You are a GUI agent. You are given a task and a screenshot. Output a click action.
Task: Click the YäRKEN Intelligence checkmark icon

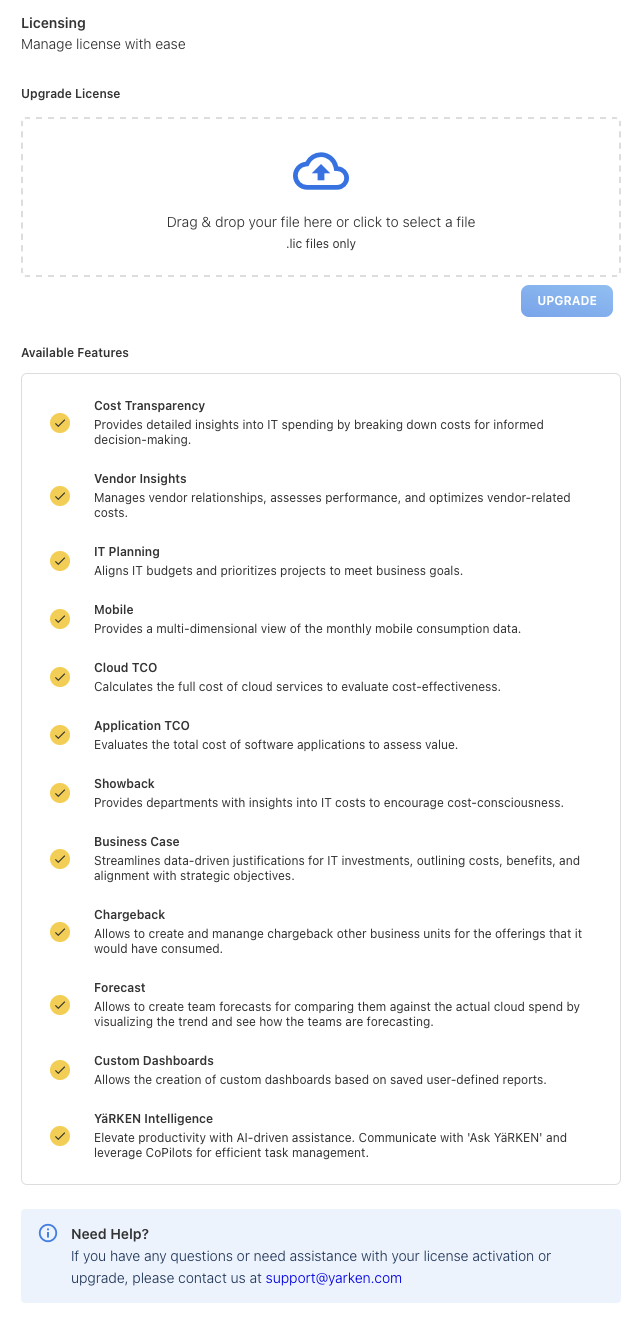coord(60,1136)
